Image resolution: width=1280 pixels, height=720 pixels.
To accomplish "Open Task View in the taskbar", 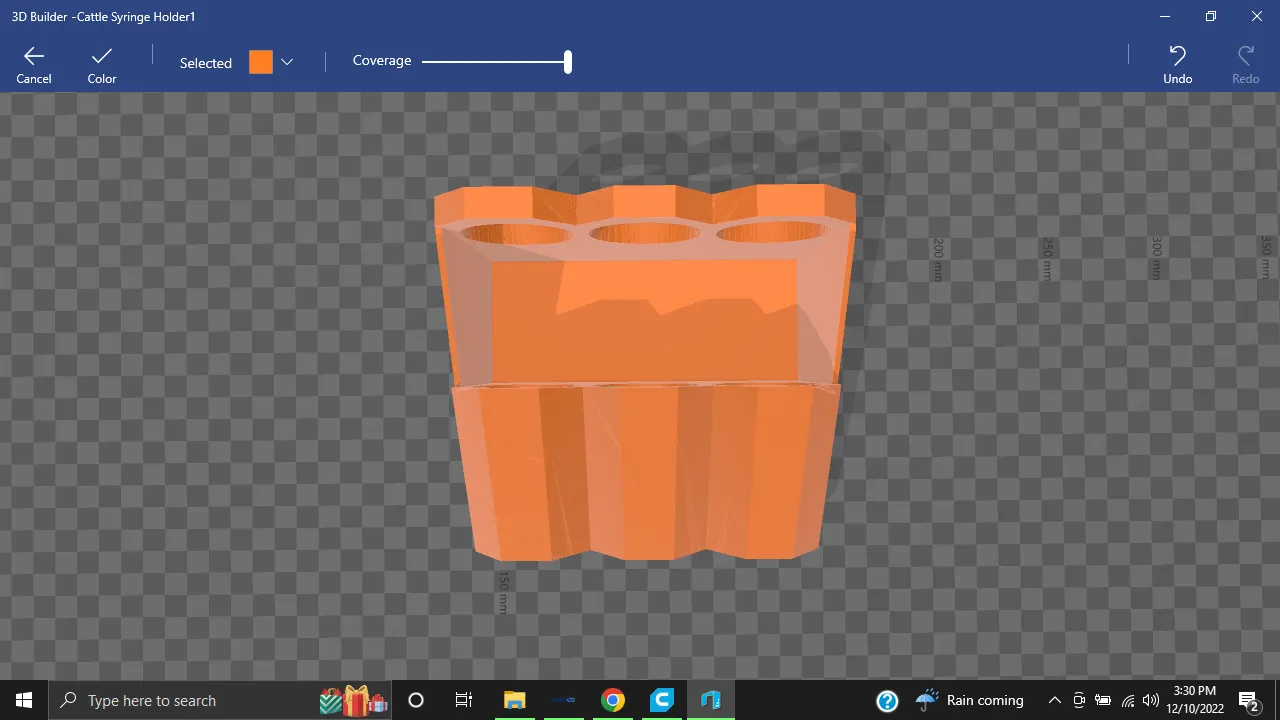I will click(464, 700).
